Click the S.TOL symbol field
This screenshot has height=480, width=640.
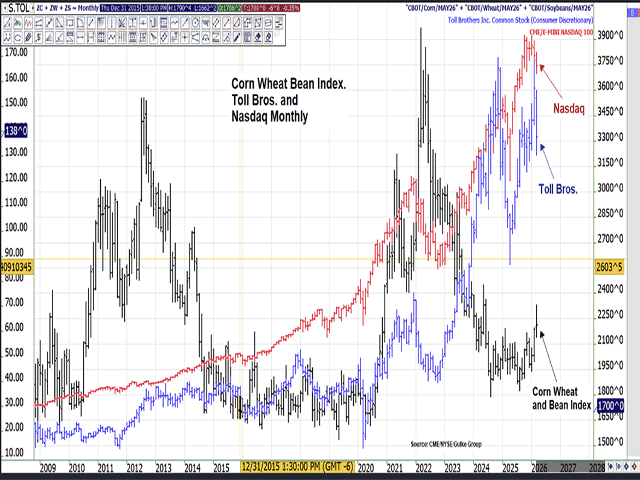coord(18,8)
